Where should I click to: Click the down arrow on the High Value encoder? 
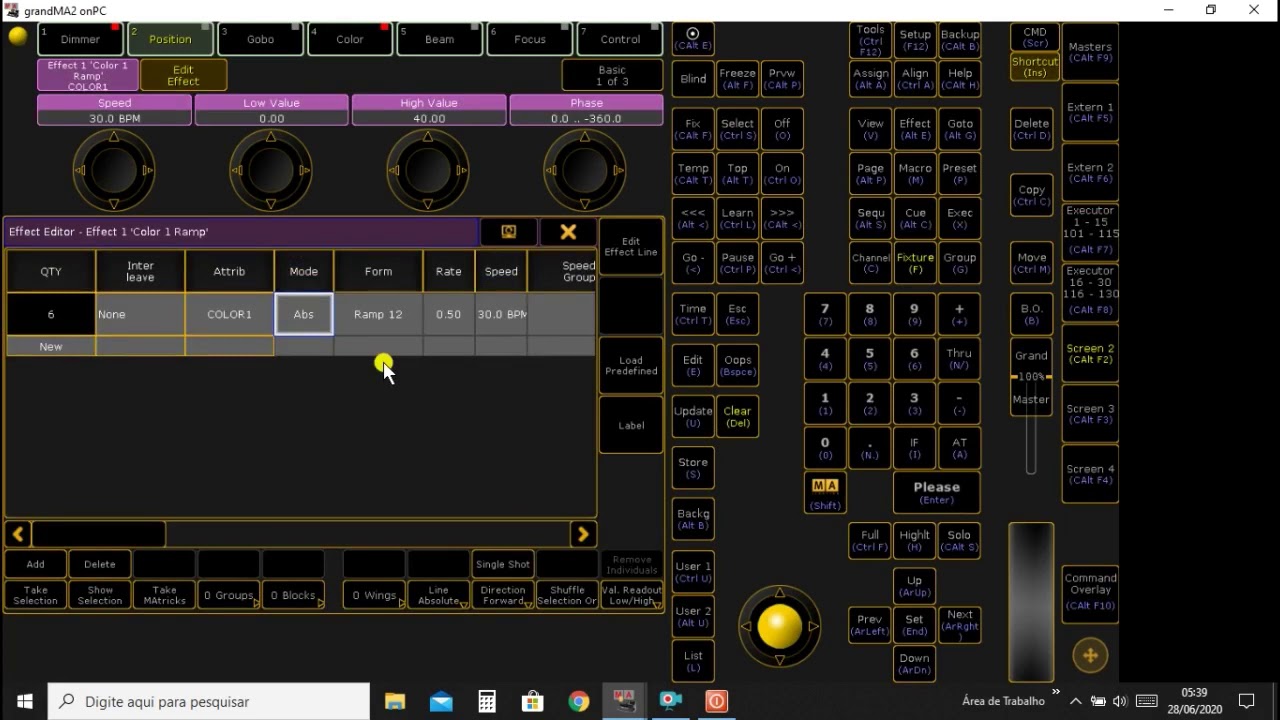tap(428, 204)
